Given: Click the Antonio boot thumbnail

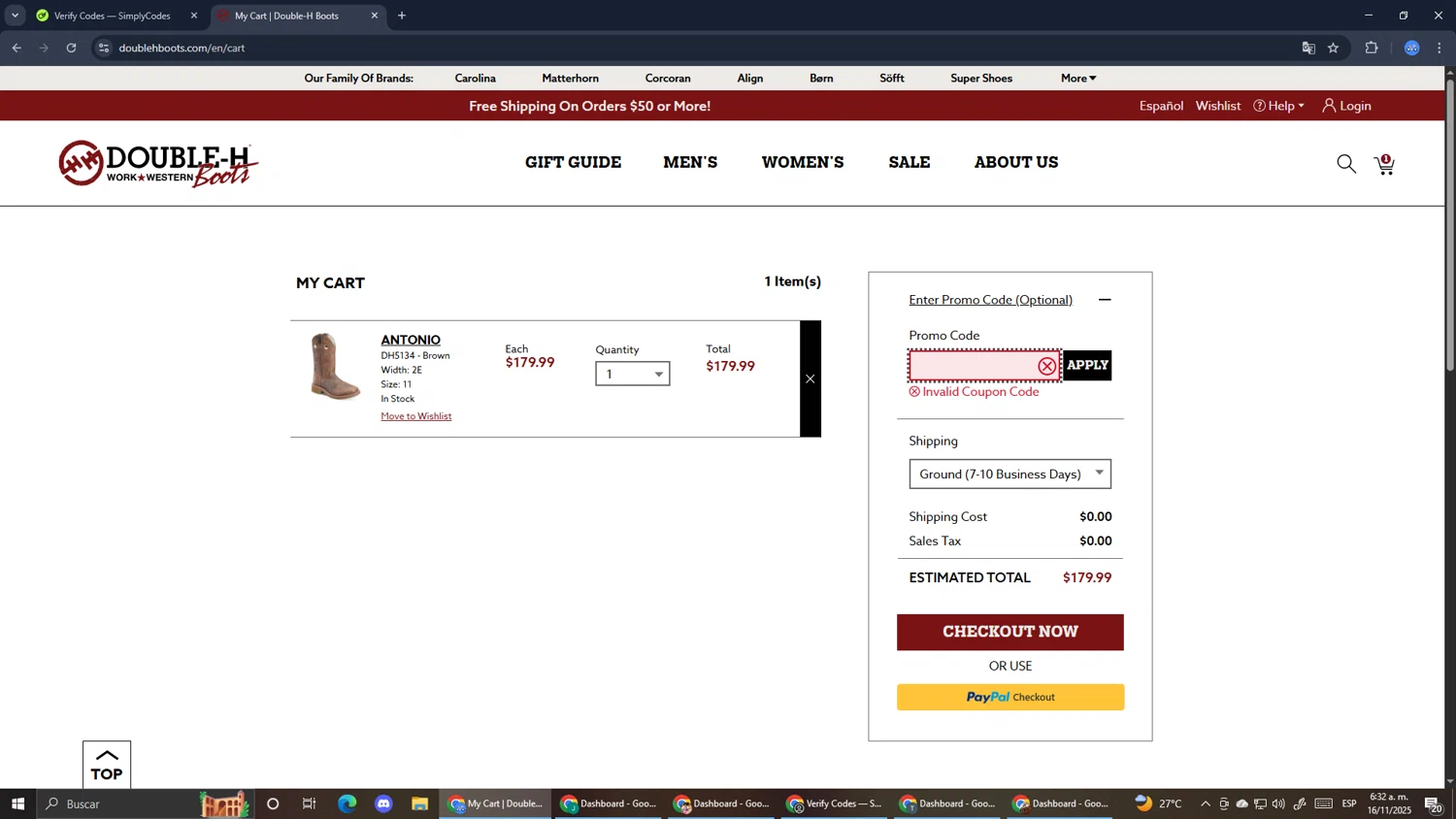Looking at the screenshot, I should [335, 367].
